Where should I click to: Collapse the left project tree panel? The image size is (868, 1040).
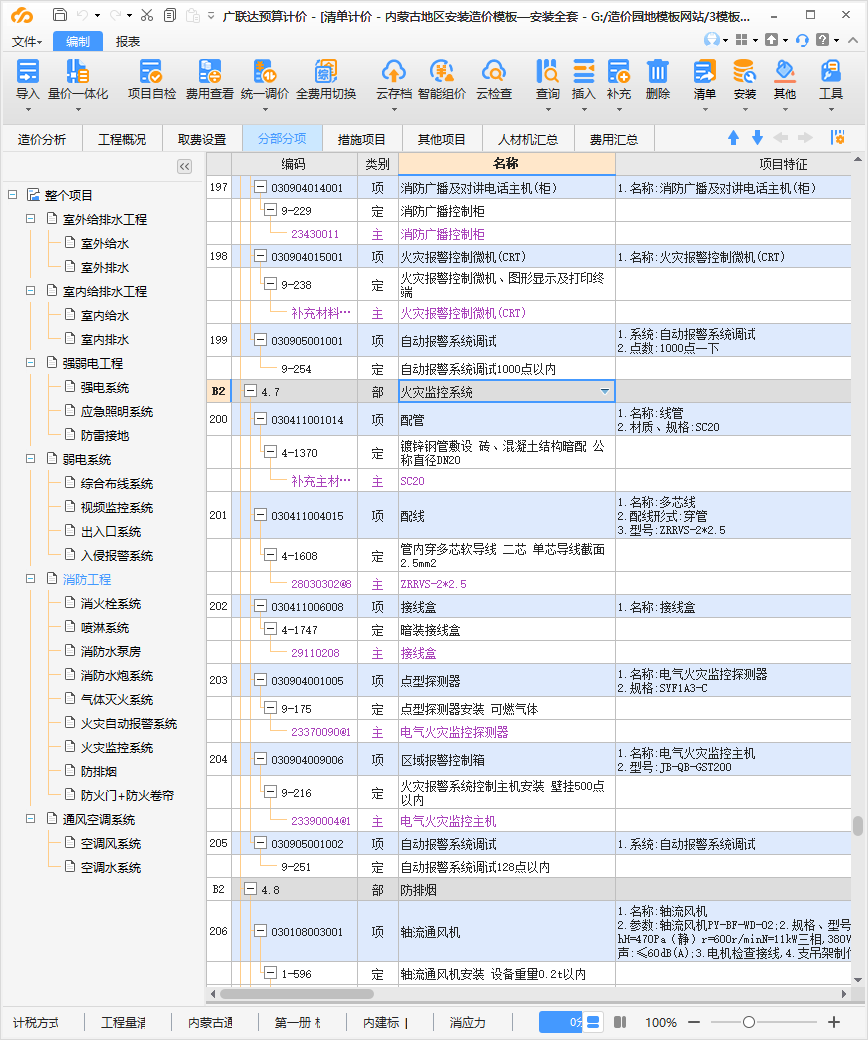[184, 167]
